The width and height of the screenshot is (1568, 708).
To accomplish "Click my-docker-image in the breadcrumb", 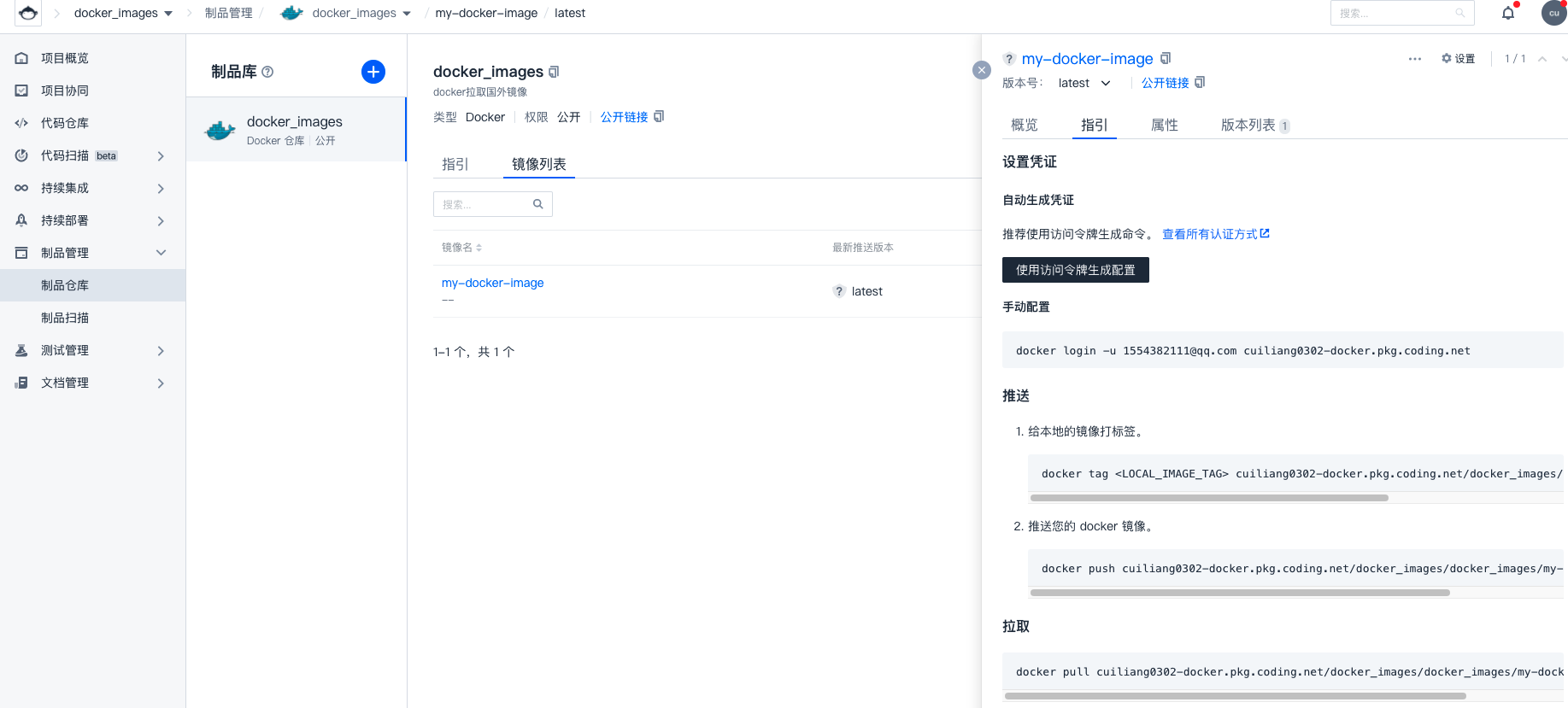I will (x=486, y=13).
